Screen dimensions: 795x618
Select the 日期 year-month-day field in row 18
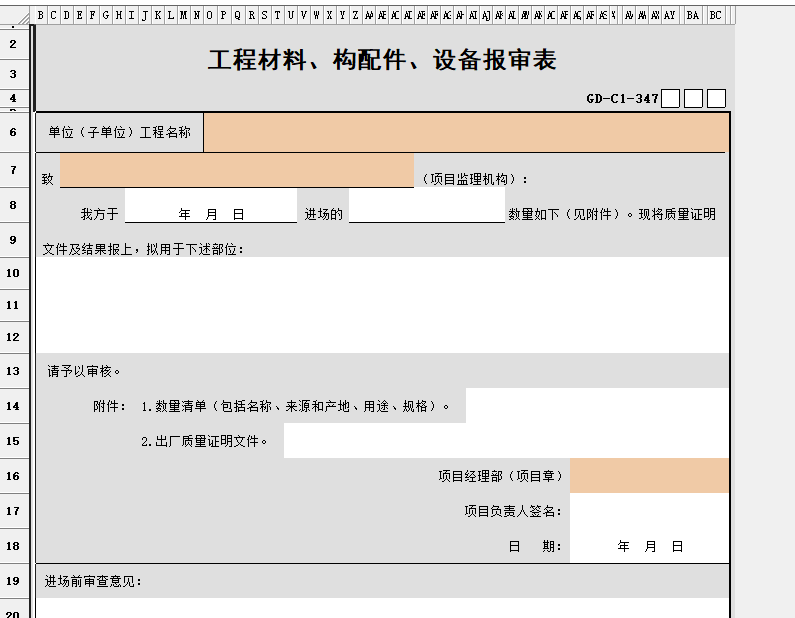coord(649,546)
